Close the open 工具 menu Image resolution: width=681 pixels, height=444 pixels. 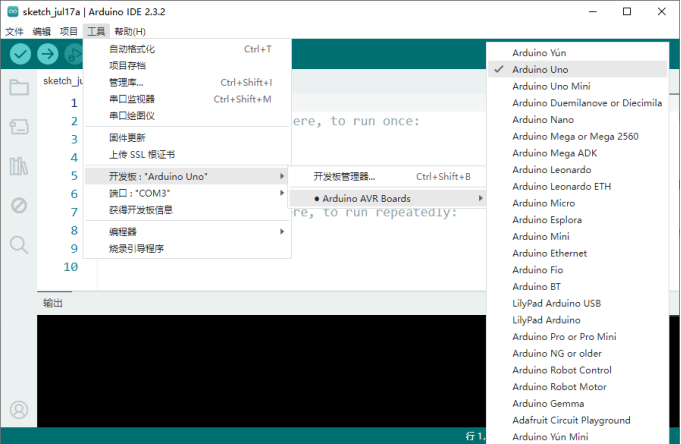(96, 32)
